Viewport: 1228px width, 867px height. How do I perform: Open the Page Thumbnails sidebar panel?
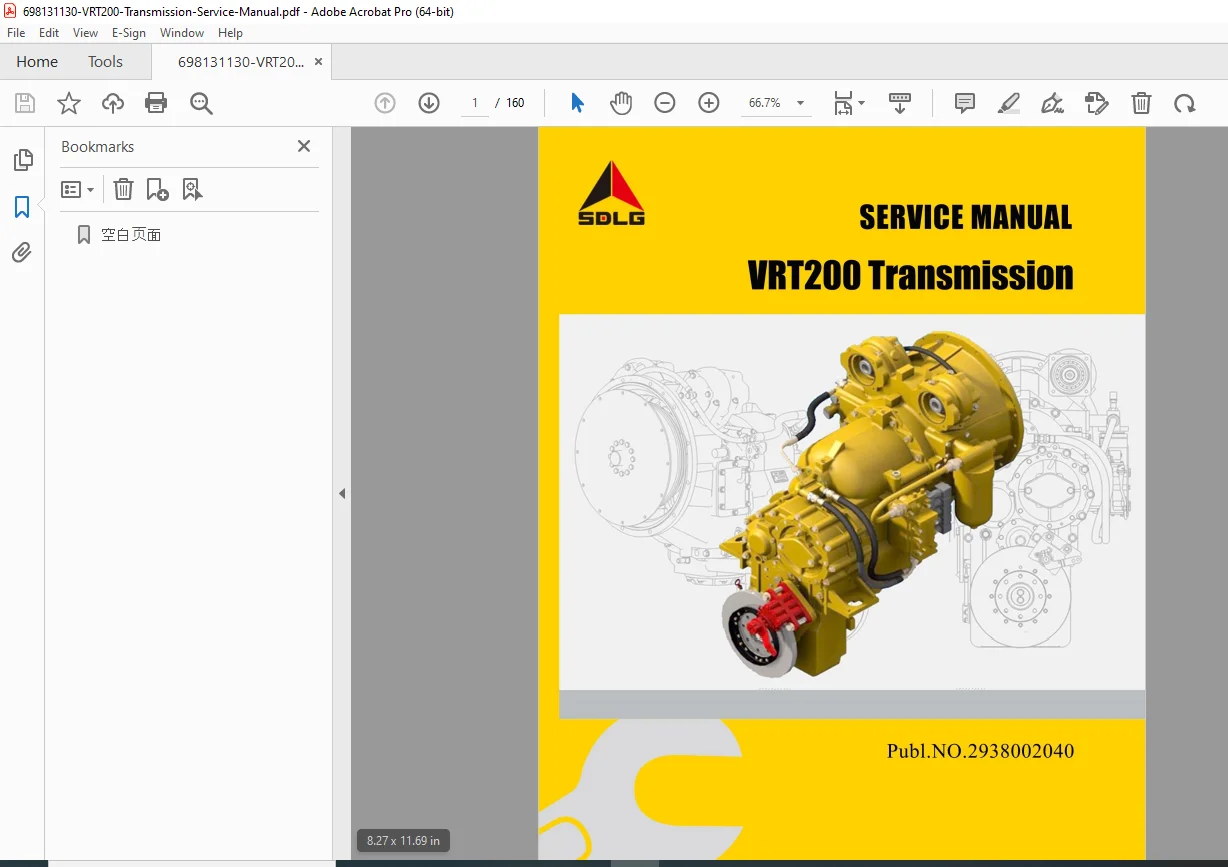pos(22,160)
